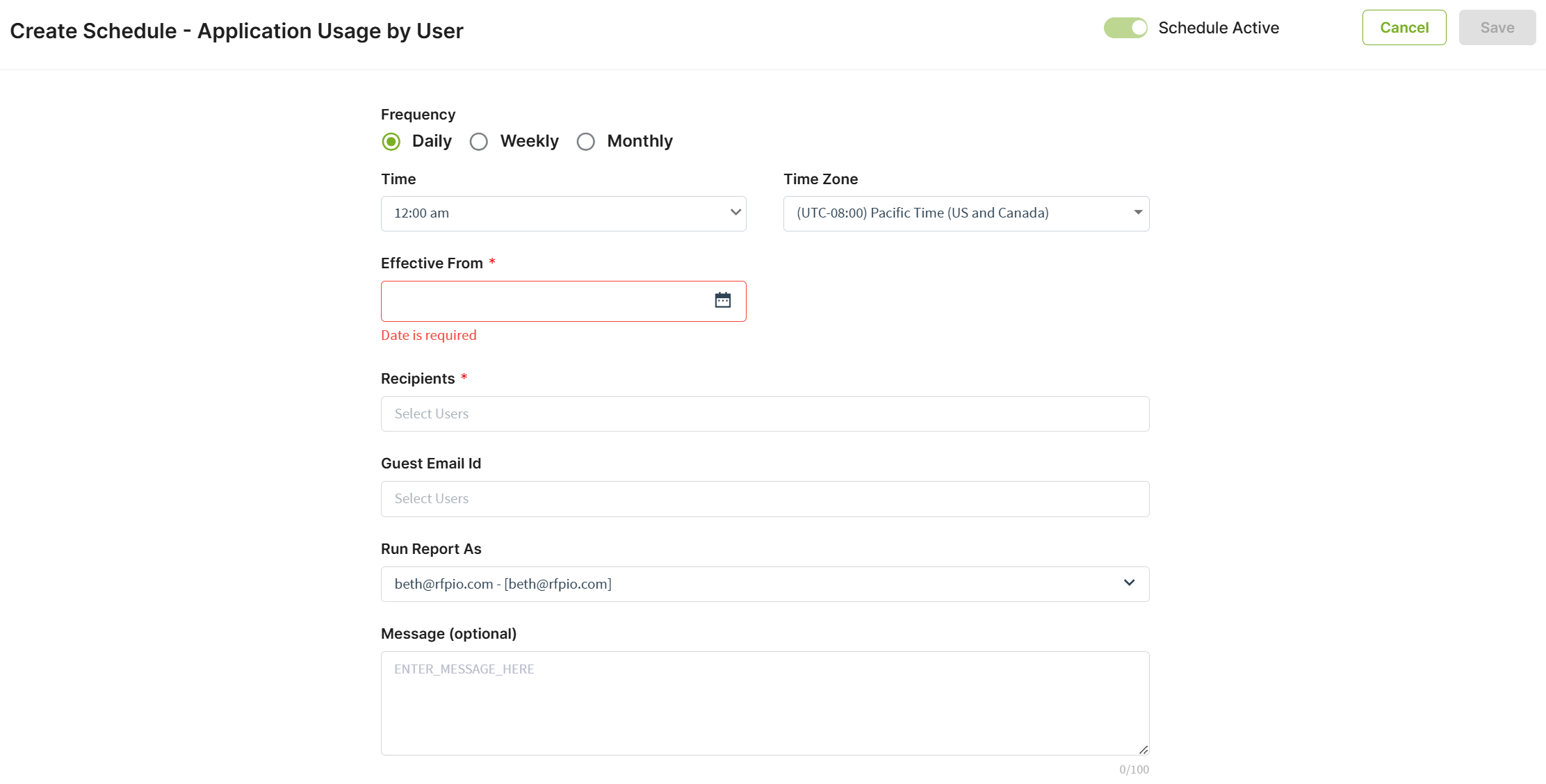The height and width of the screenshot is (784, 1546).
Task: Select the Daily frequency radio button
Action: (391, 142)
